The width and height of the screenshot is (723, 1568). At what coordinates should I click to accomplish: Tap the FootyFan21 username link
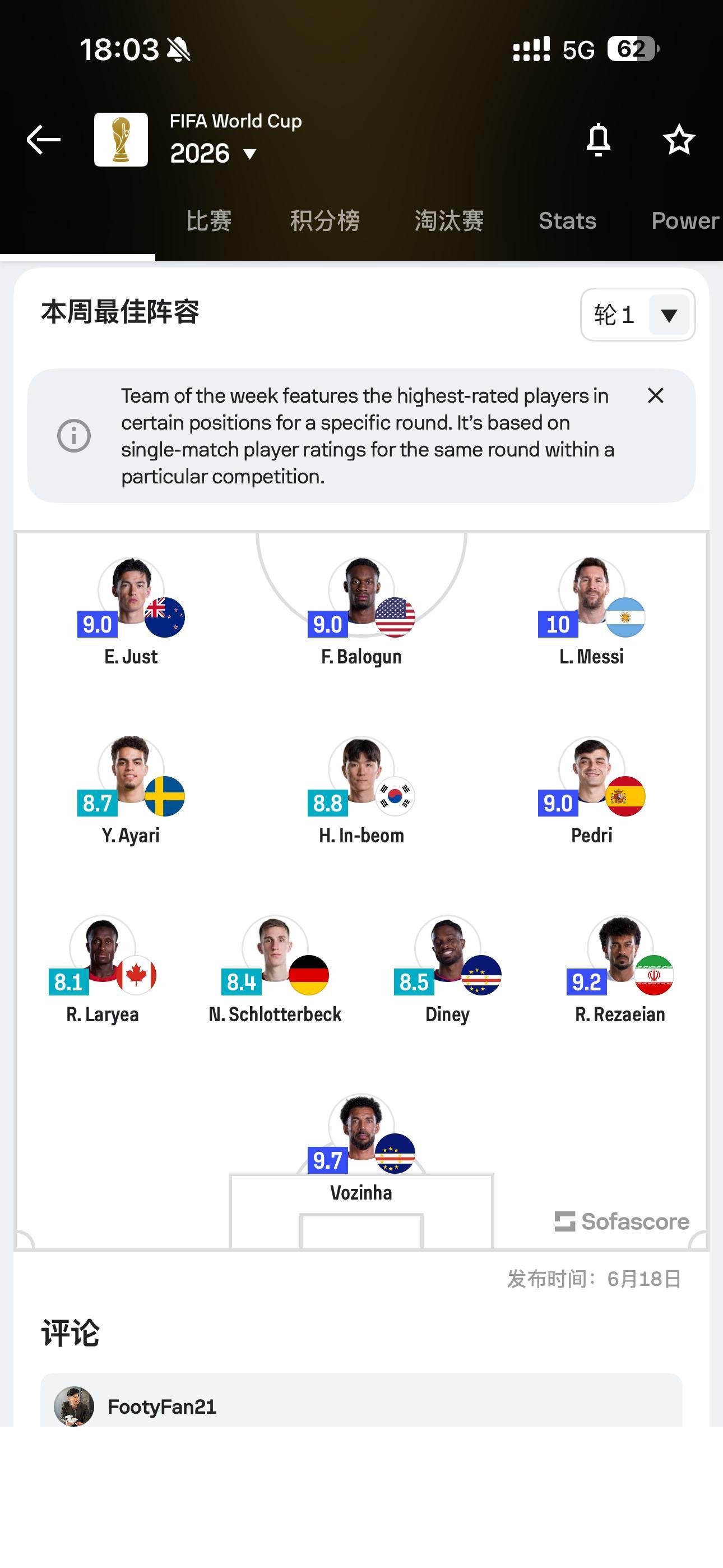pos(162,1406)
